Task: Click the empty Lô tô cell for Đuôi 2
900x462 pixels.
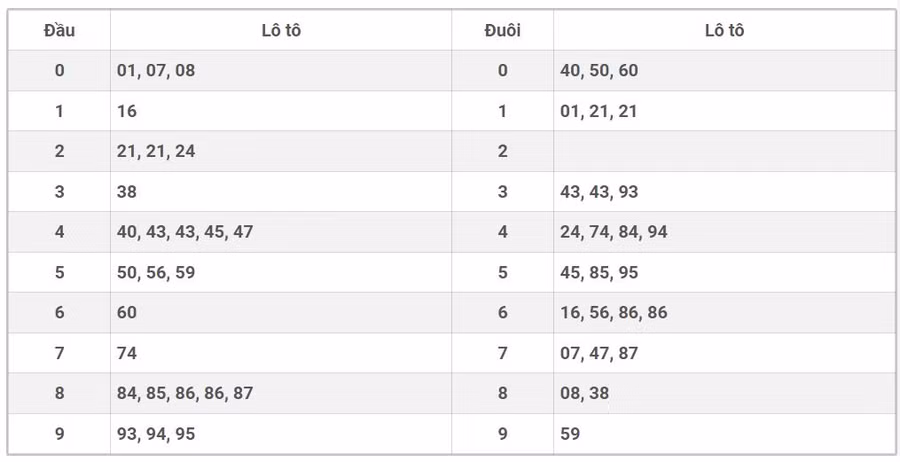Action: (x=724, y=152)
